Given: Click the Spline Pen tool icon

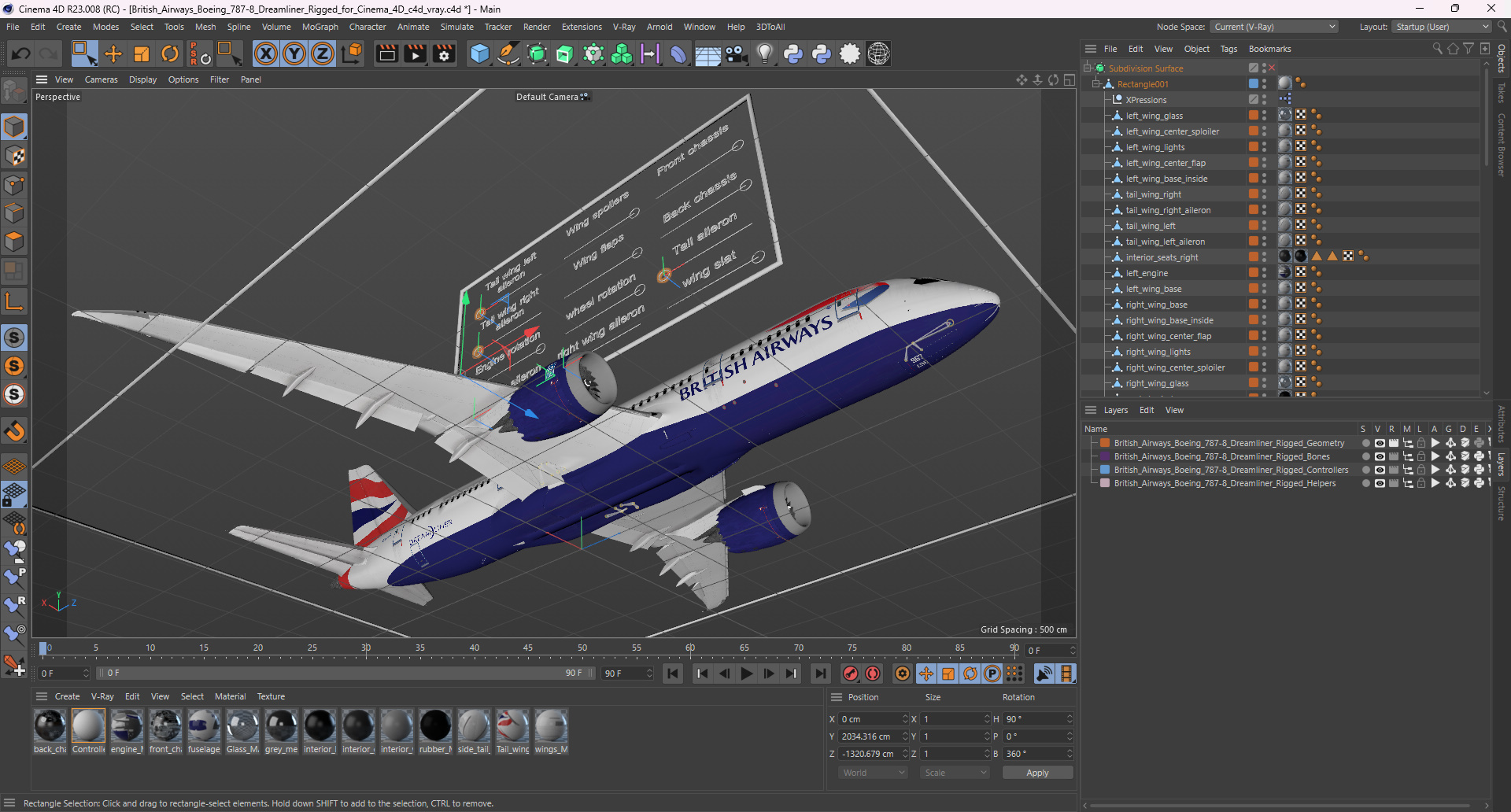Looking at the screenshot, I should (508, 54).
